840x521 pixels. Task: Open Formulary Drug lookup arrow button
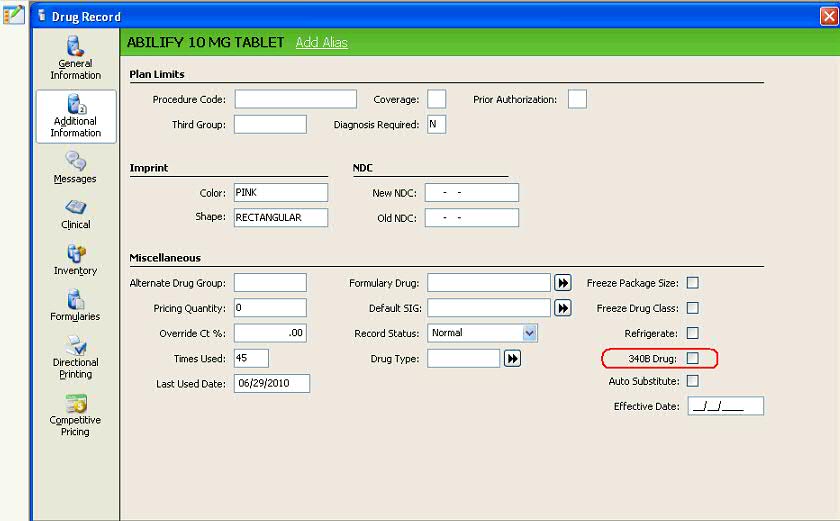[562, 283]
